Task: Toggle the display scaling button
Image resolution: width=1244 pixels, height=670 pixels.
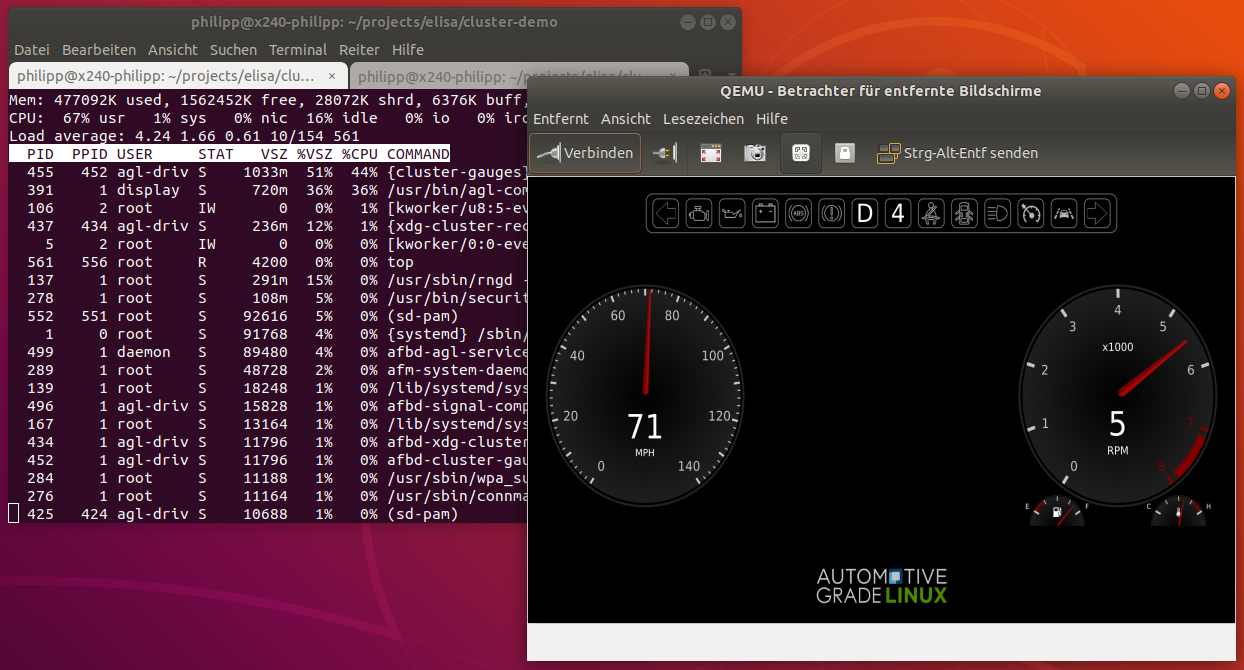Action: (x=800, y=153)
